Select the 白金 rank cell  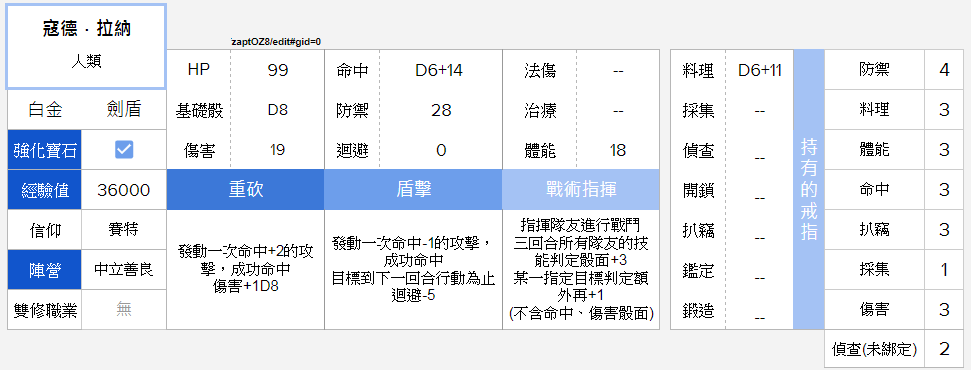point(45,110)
